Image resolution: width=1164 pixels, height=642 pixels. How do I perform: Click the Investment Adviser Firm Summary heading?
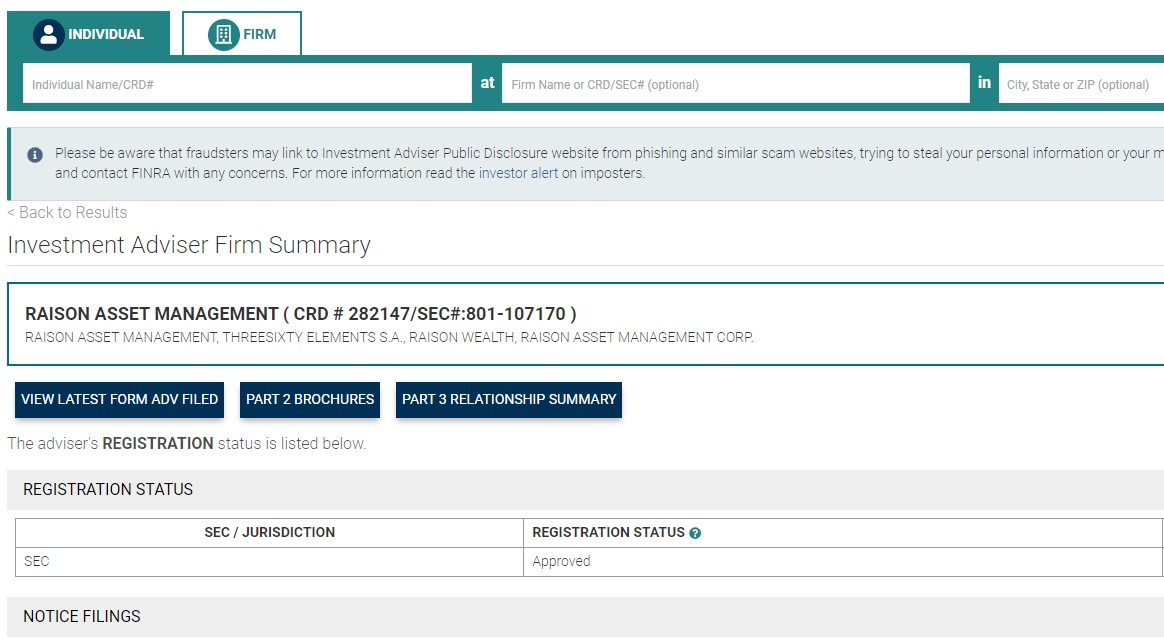[x=189, y=245]
